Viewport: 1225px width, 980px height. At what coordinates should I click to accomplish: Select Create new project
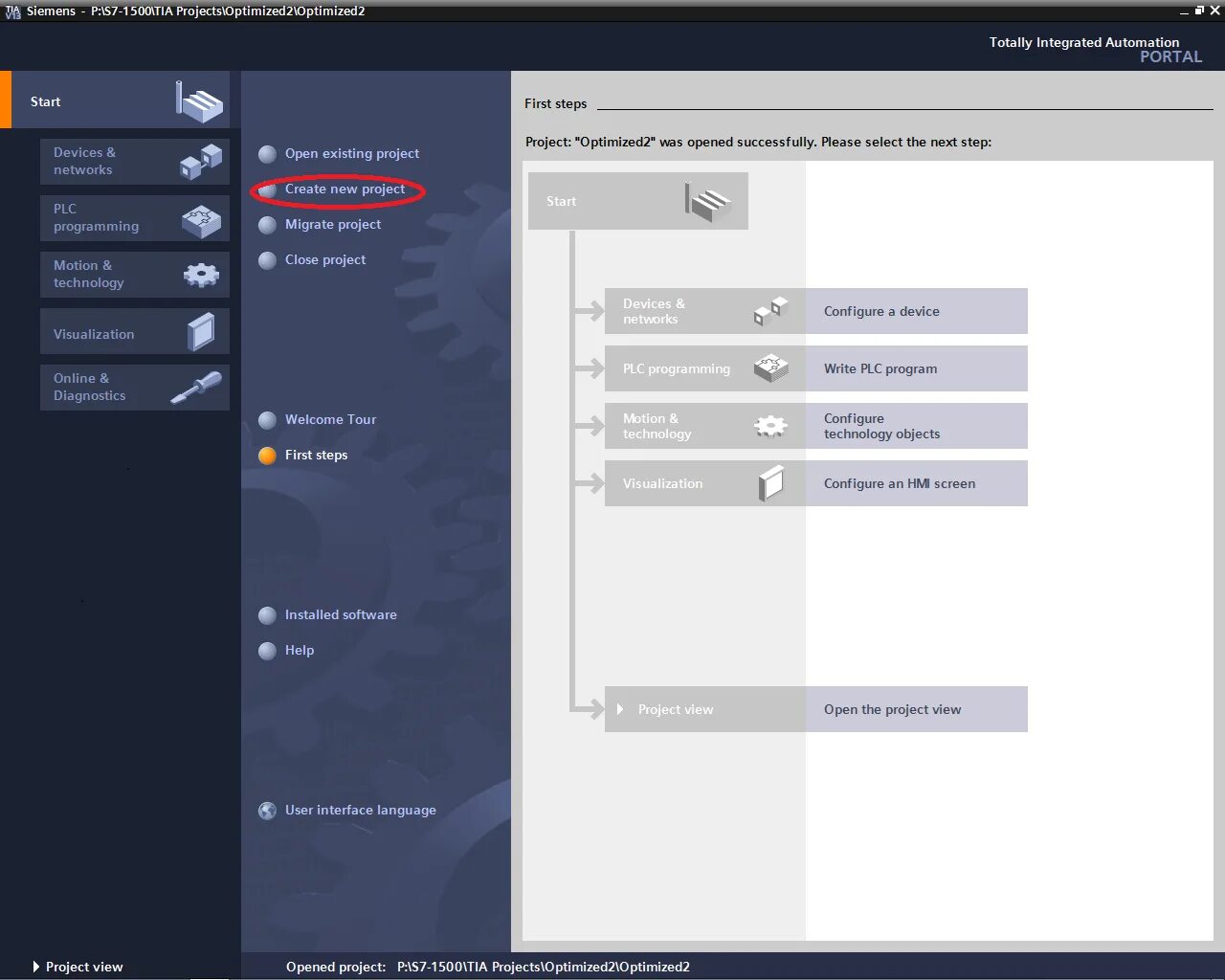coord(345,189)
